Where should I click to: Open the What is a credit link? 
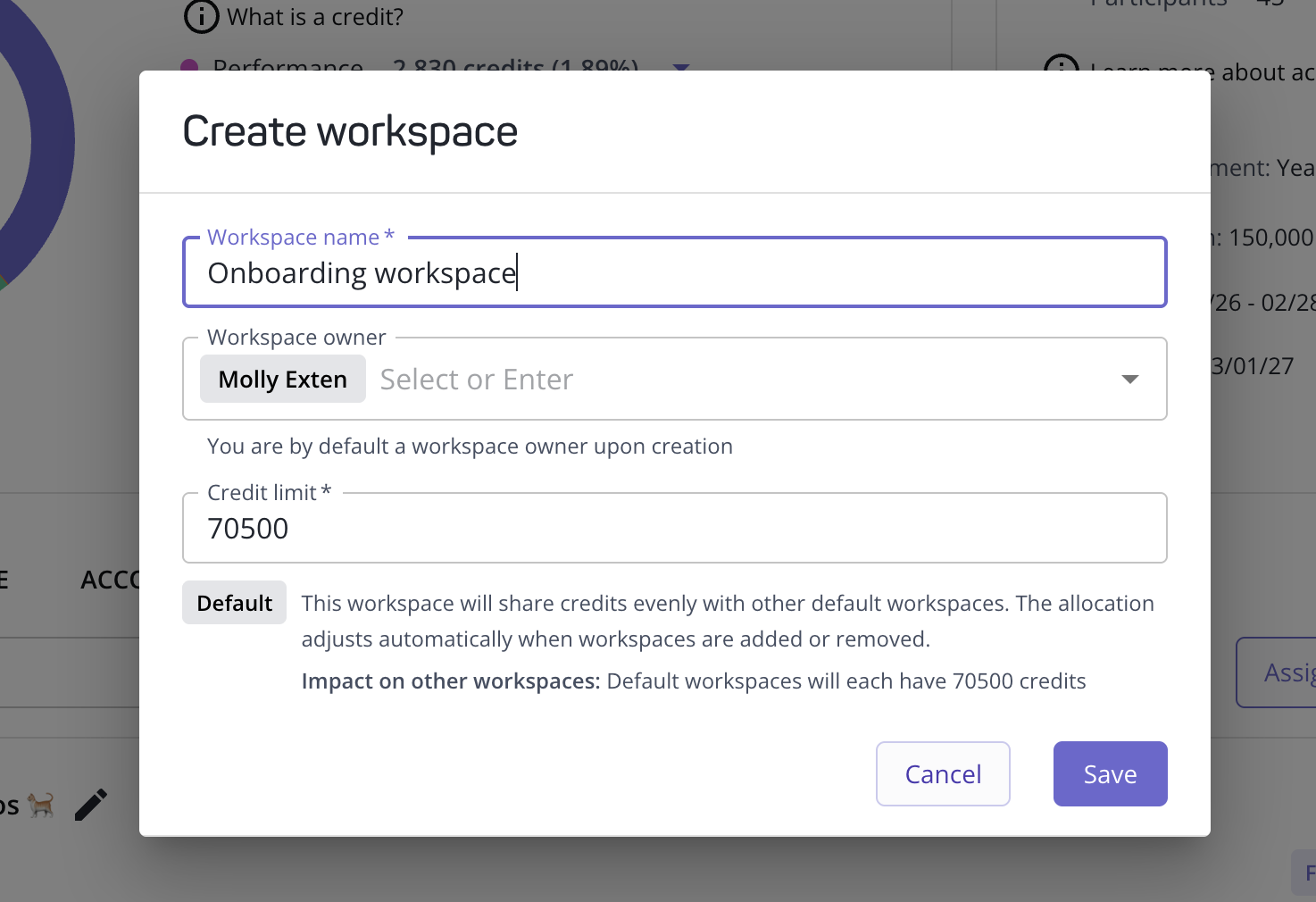pyautogui.click(x=316, y=16)
